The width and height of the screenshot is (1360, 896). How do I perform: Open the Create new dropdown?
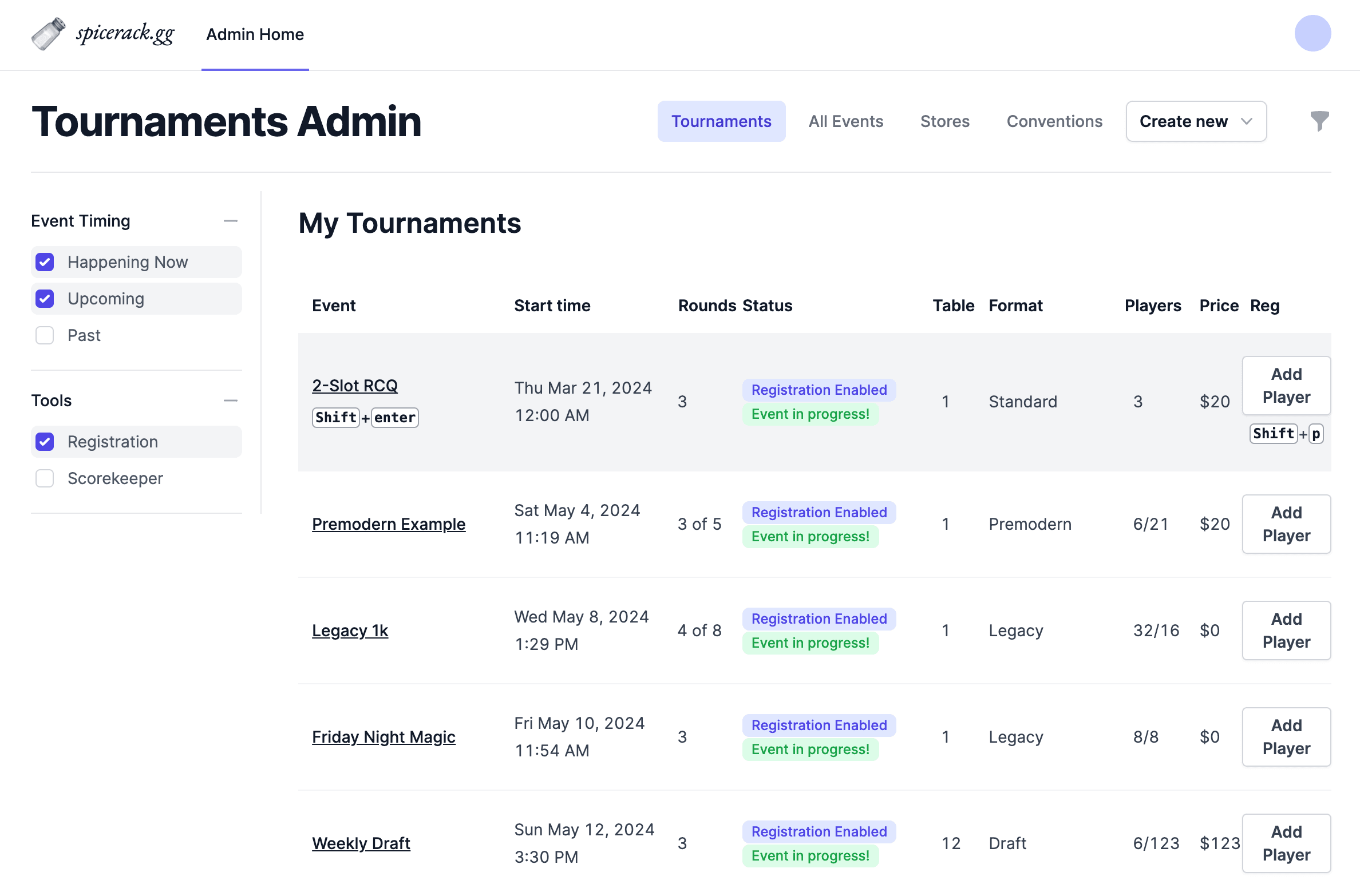(x=1195, y=121)
